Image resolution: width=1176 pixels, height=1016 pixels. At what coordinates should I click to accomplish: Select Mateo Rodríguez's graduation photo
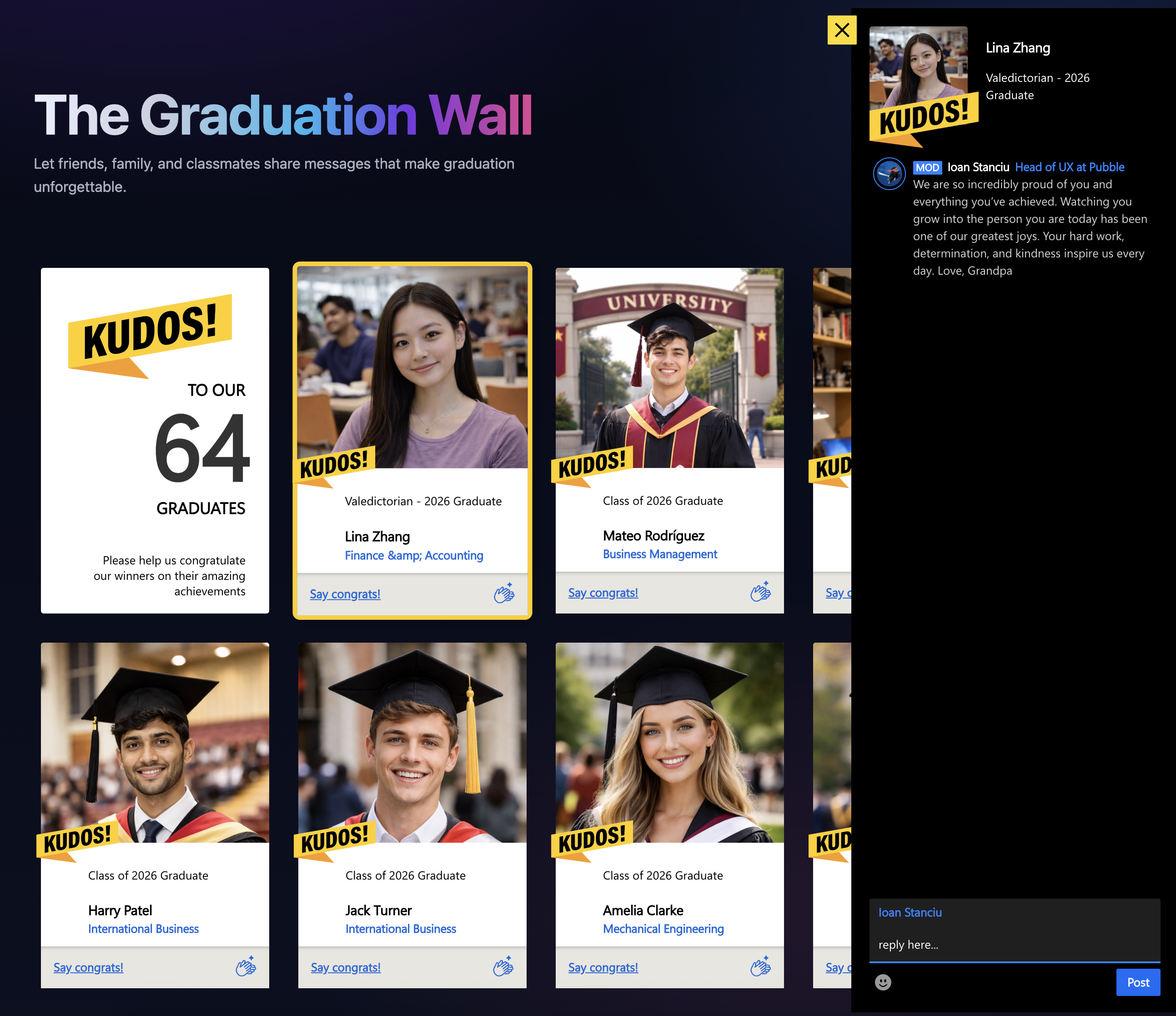click(x=669, y=368)
